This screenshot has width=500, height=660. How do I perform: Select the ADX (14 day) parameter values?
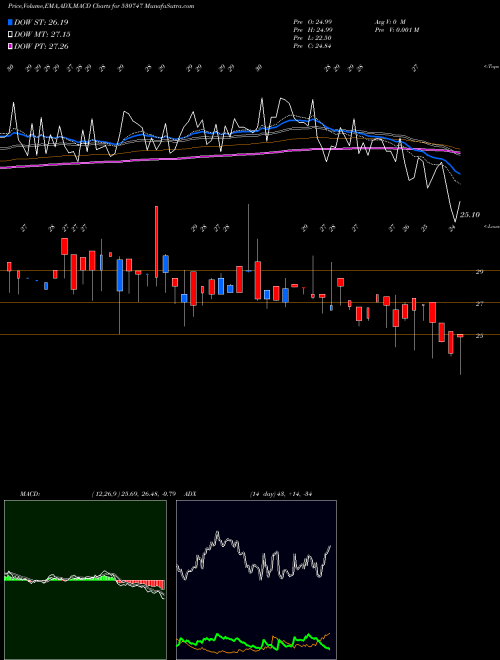(x=280, y=494)
